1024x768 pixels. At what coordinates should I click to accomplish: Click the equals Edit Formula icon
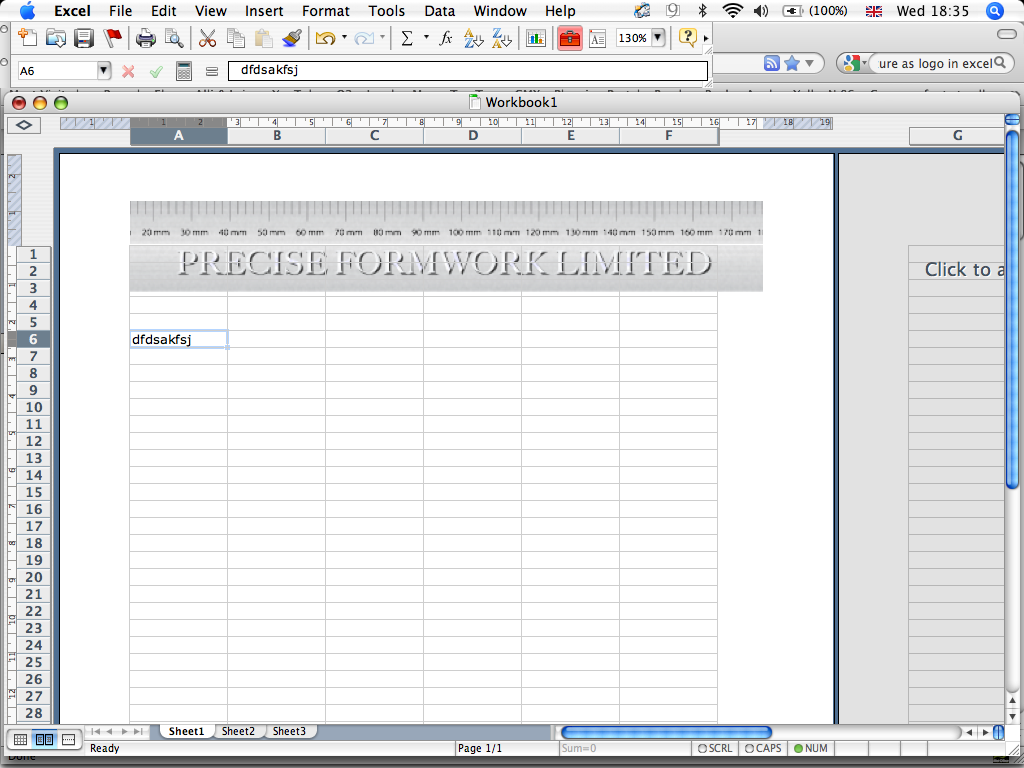(212, 71)
